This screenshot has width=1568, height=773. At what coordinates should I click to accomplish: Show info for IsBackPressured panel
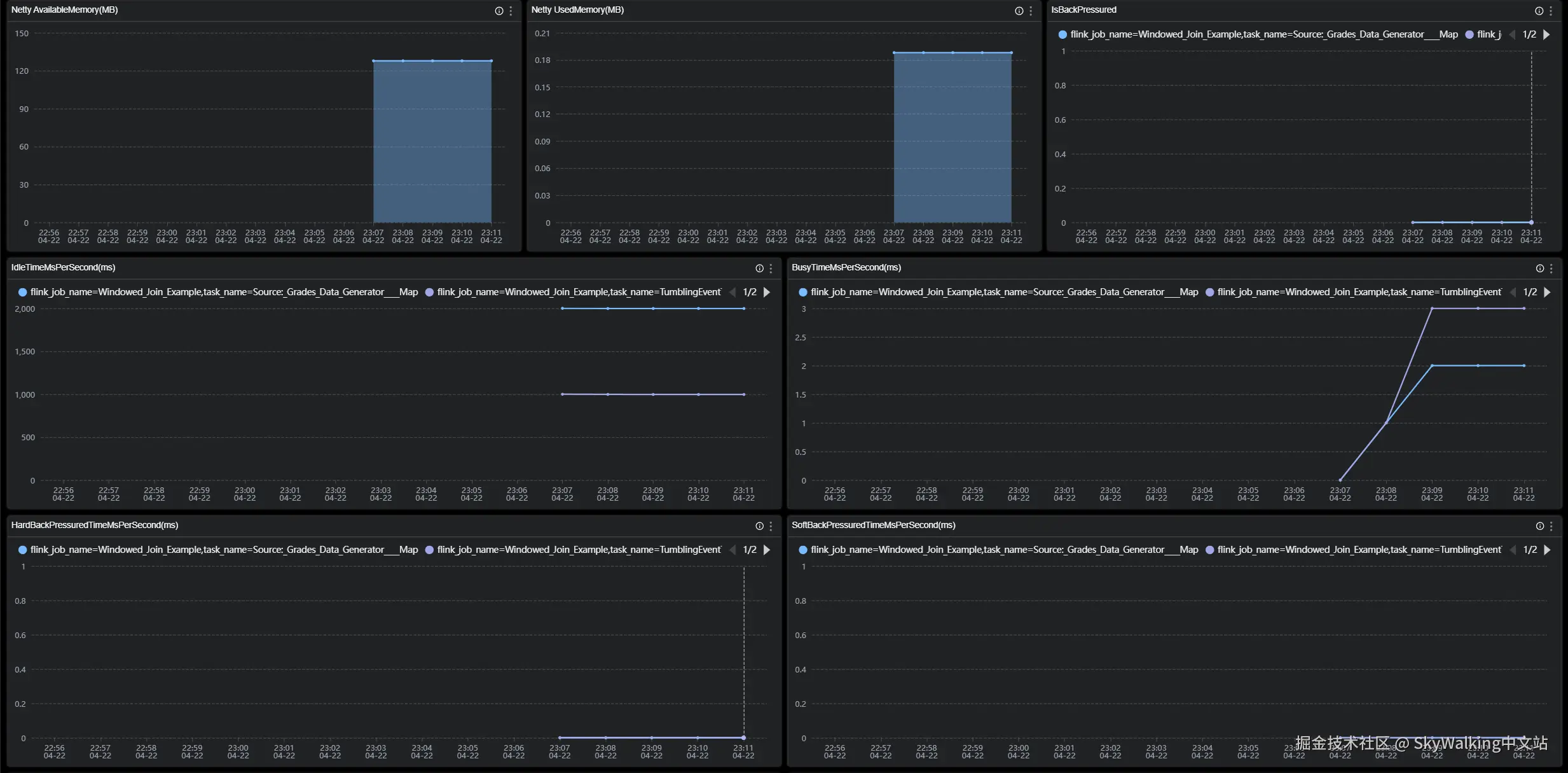click(x=1539, y=11)
